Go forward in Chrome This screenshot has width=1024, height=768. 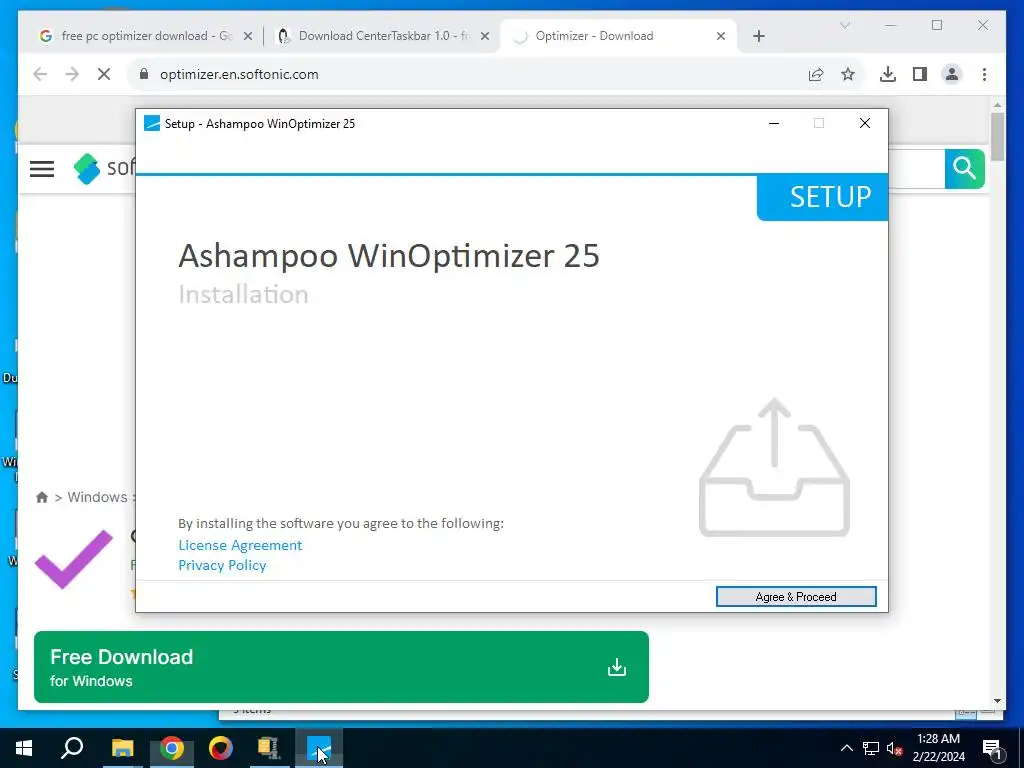coord(72,74)
